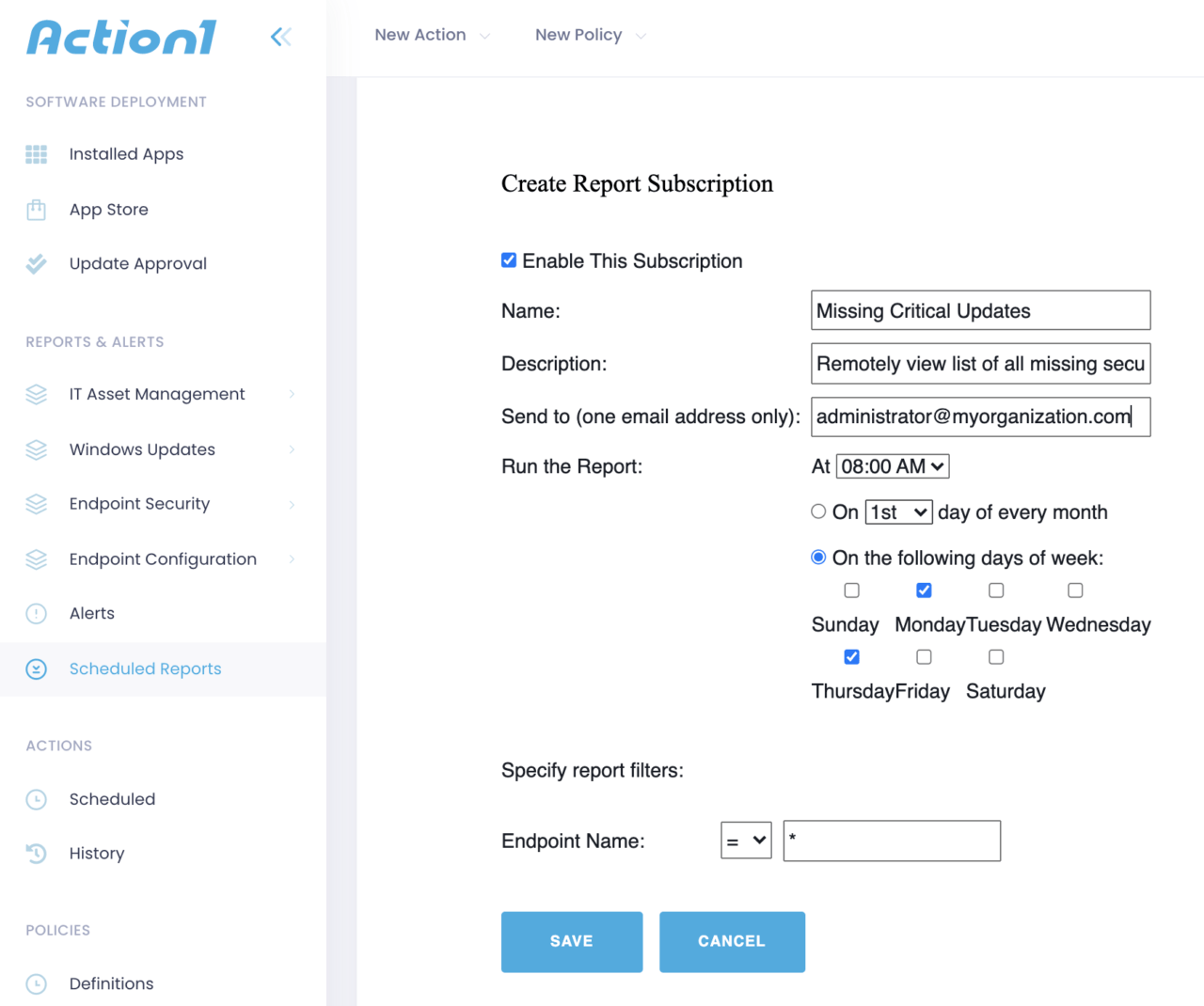This screenshot has width=1204, height=1006.
Task: Check the Sunday checkbox
Action: point(851,590)
